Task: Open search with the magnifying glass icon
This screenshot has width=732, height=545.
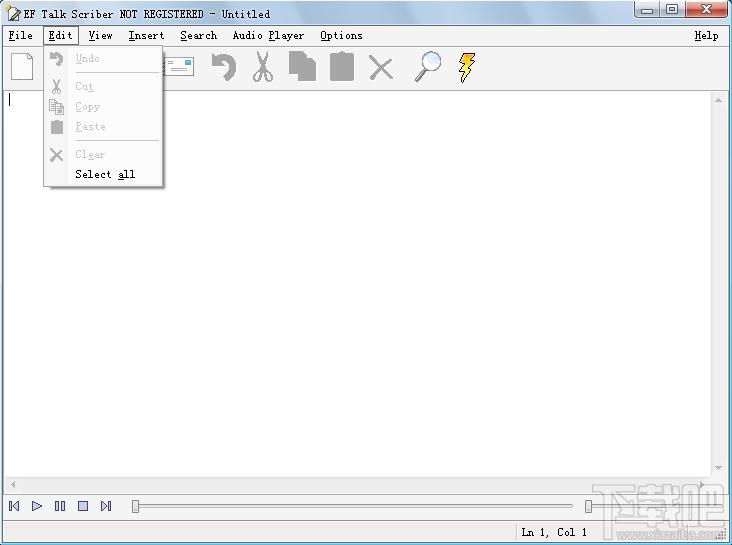Action: [428, 67]
